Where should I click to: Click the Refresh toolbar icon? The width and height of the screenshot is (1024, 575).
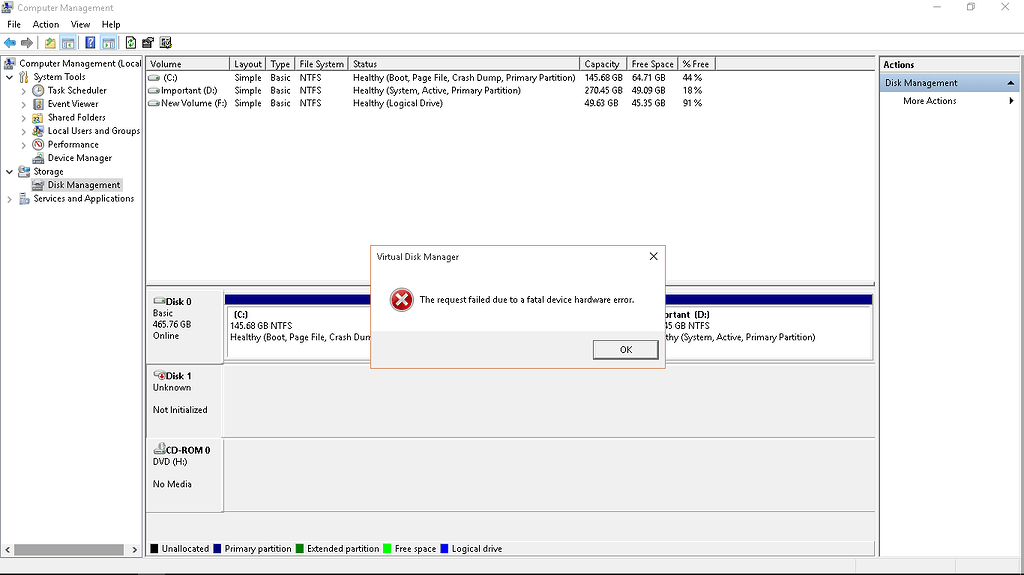(131, 43)
